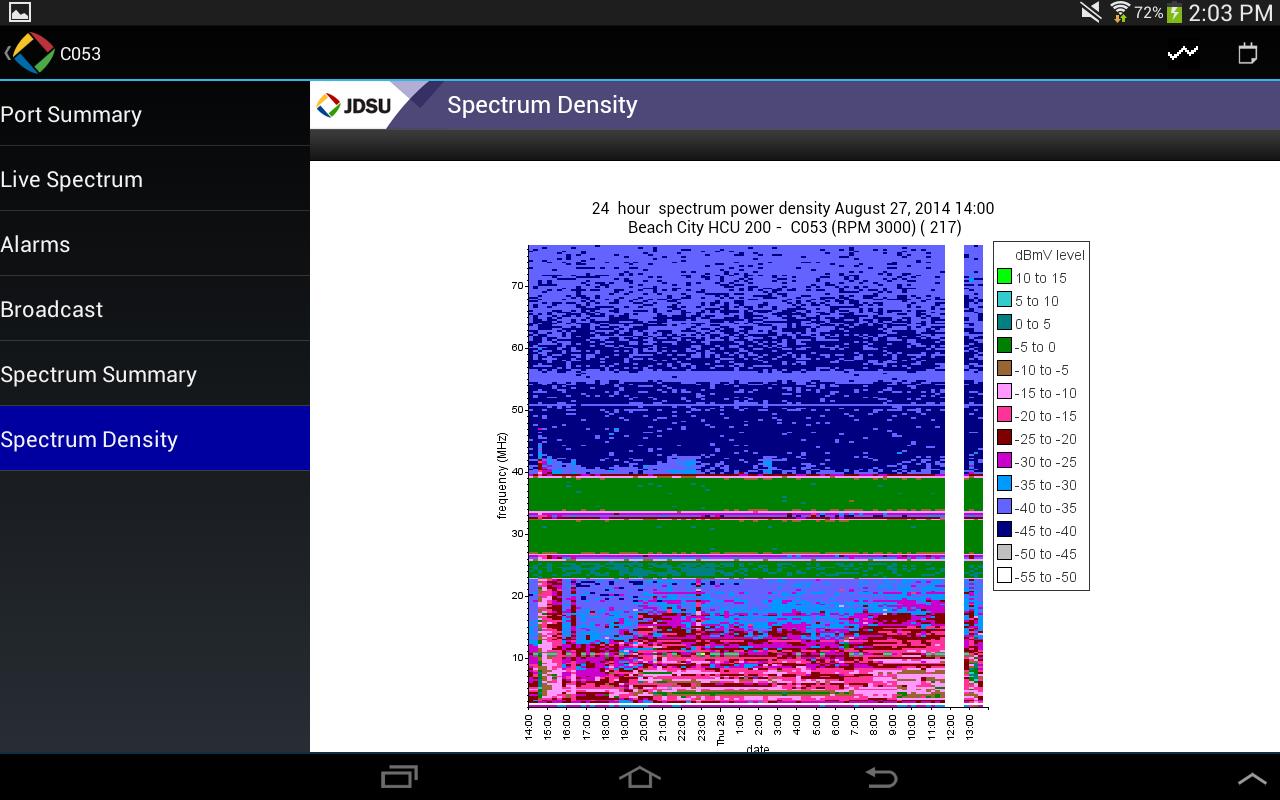Image resolution: width=1280 pixels, height=800 pixels.
Task: Click the 10 to 15 legend swatch
Action: pos(1004,277)
